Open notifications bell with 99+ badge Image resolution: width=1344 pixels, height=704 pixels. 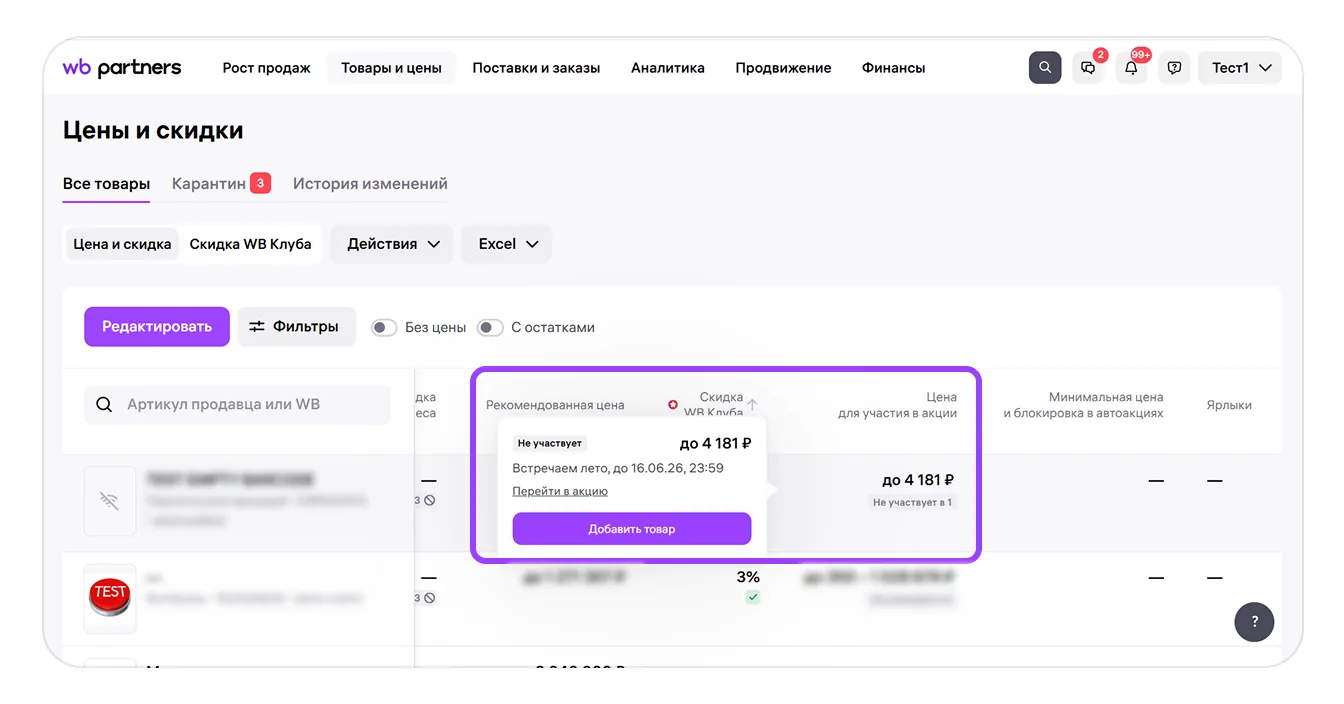(x=1131, y=68)
